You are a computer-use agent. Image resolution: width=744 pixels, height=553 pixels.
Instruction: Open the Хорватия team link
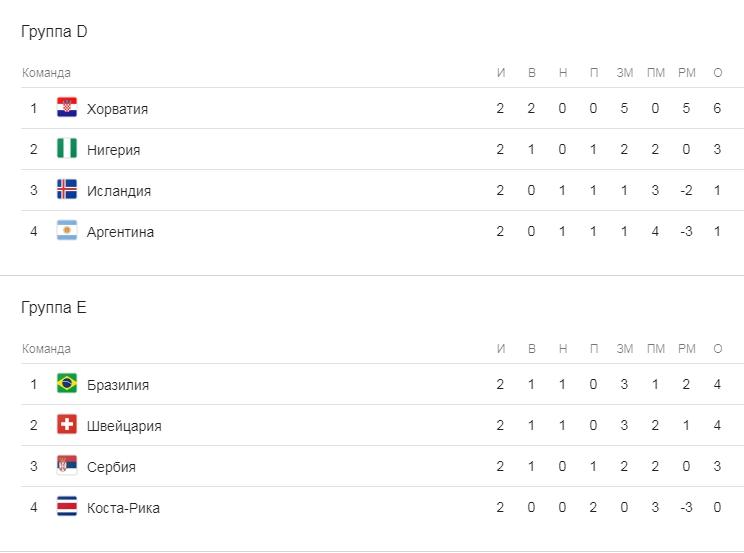pos(117,109)
